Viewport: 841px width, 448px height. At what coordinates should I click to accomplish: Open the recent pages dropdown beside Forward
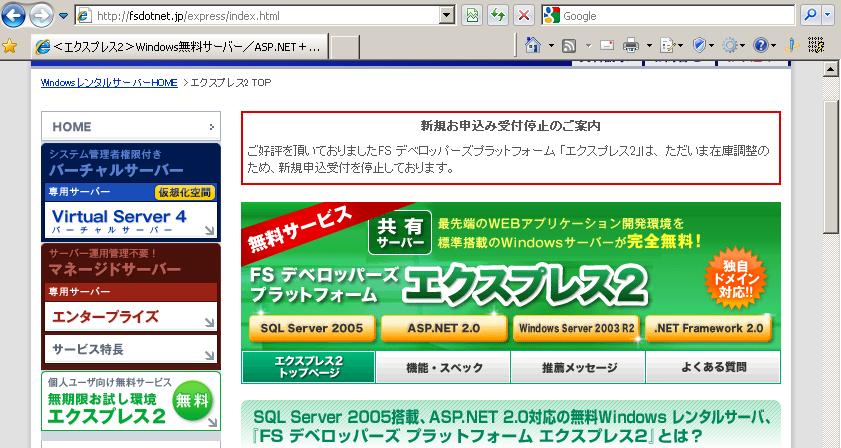coord(63,16)
